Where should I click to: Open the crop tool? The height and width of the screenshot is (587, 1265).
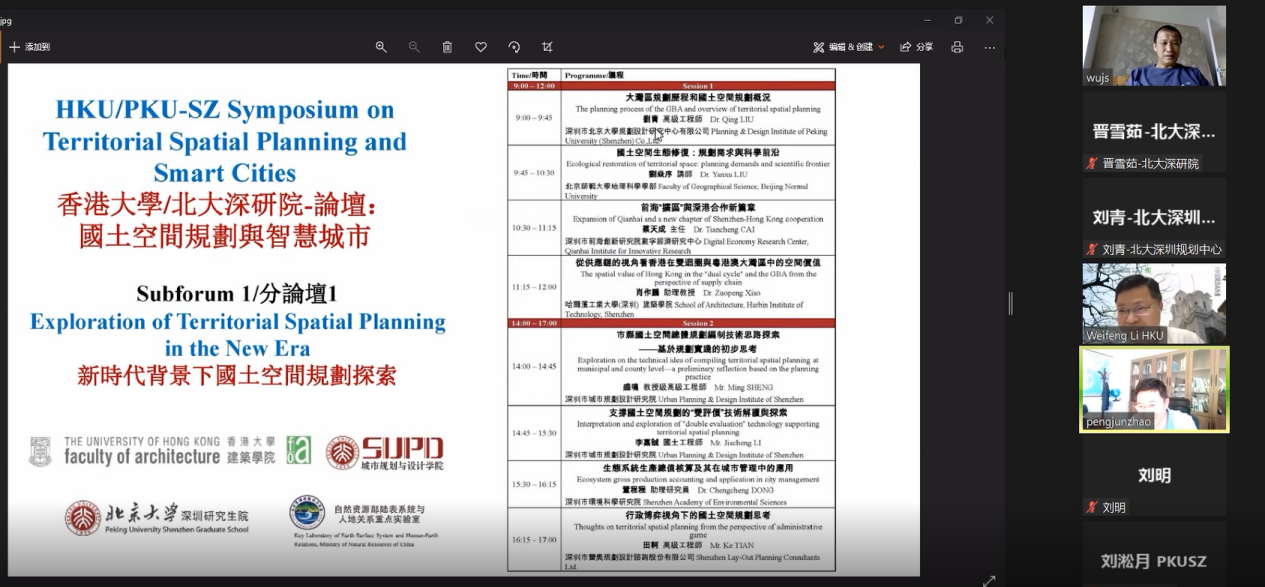547,47
